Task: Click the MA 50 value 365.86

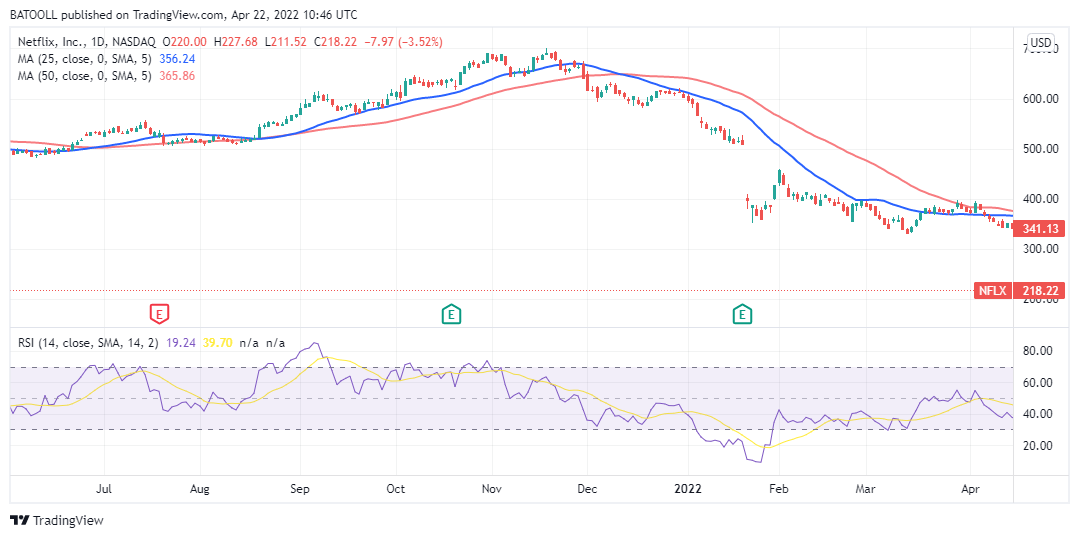Action: (176, 76)
